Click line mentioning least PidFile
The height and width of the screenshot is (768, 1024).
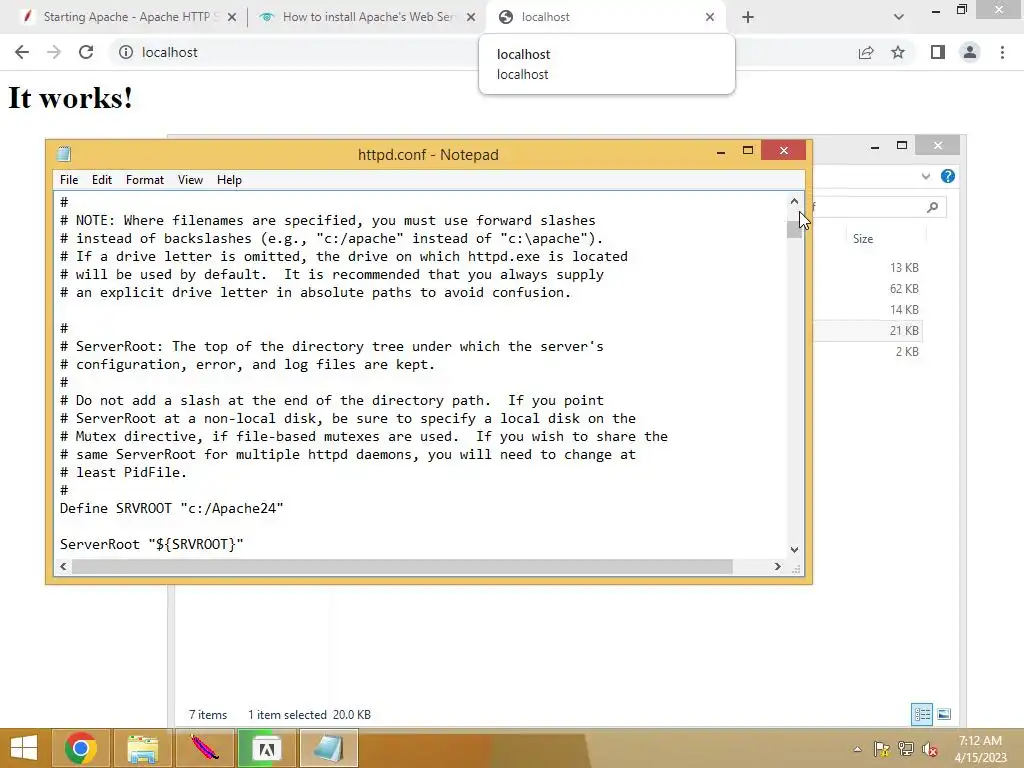point(123,472)
